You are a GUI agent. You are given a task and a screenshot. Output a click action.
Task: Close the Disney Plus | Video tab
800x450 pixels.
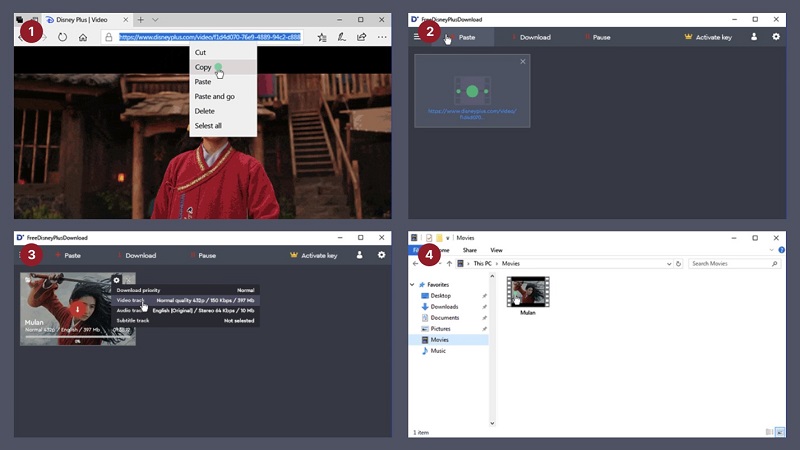[x=126, y=20]
